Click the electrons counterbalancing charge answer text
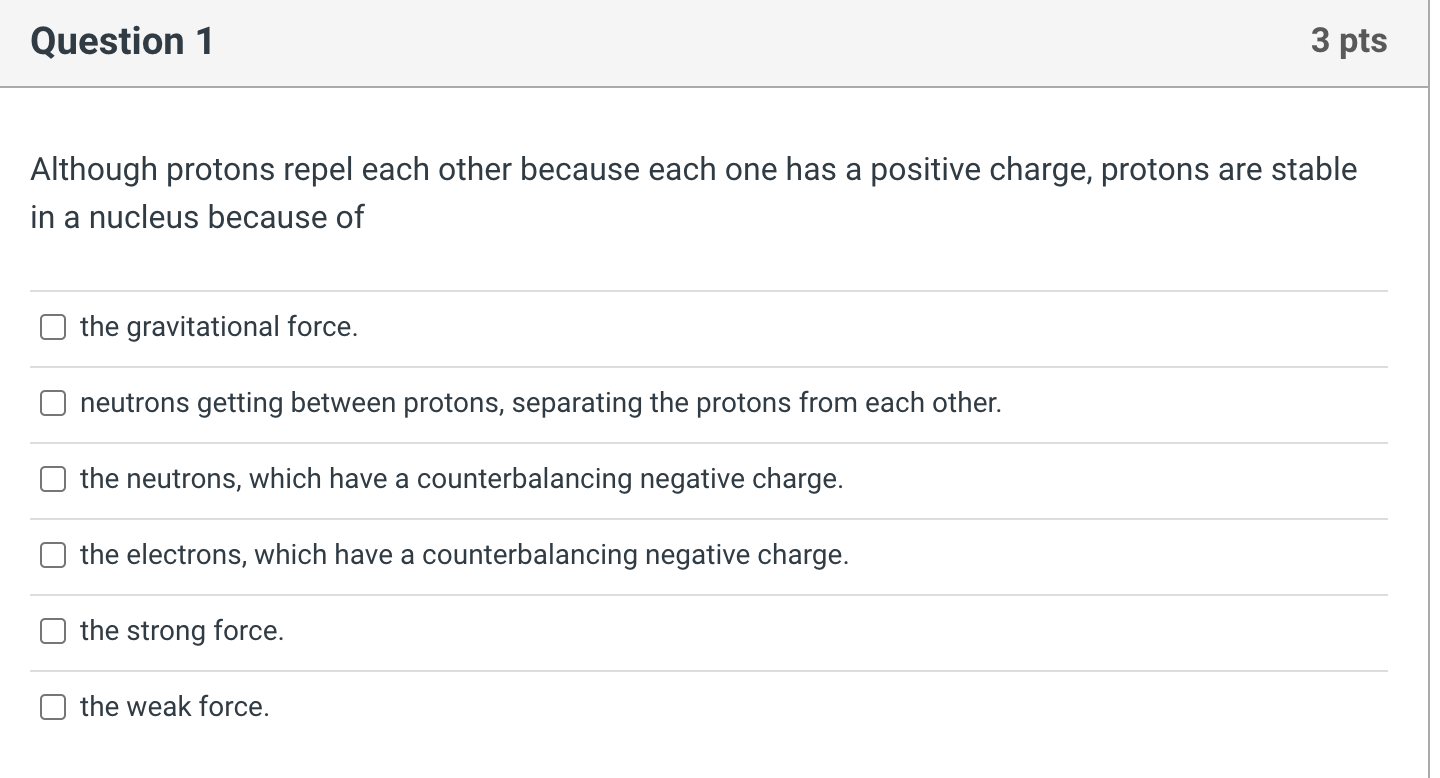This screenshot has height=778, width=1440. [464, 555]
